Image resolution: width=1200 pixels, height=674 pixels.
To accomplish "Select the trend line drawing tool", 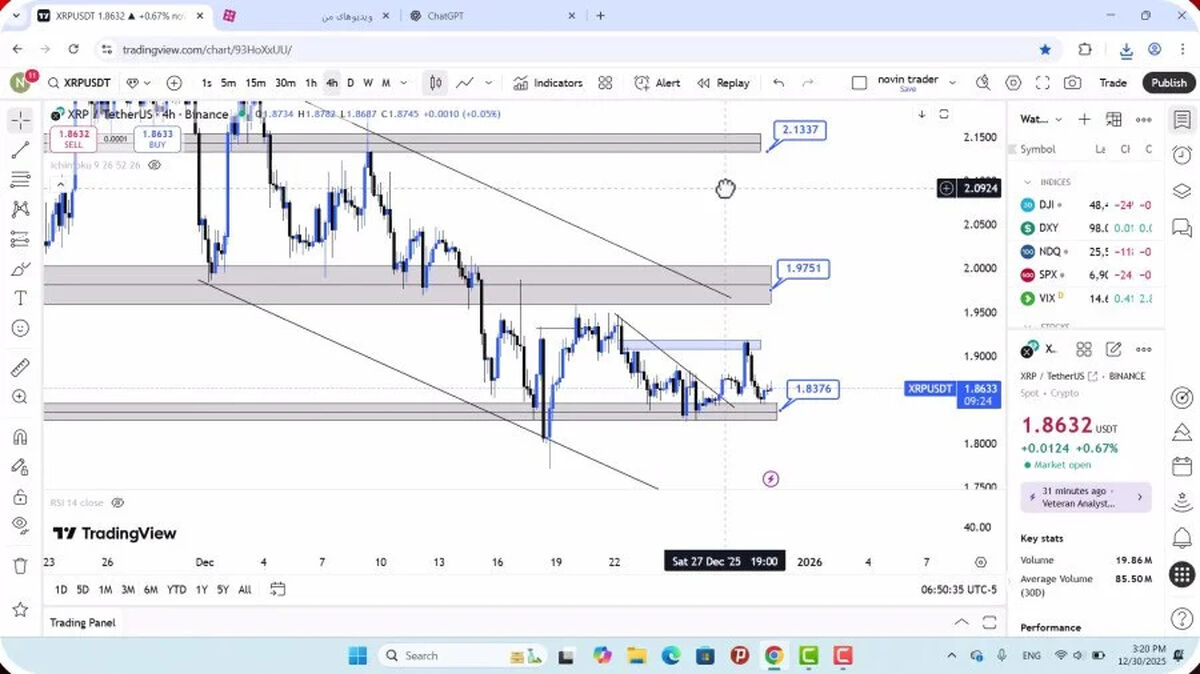I will [x=20, y=150].
